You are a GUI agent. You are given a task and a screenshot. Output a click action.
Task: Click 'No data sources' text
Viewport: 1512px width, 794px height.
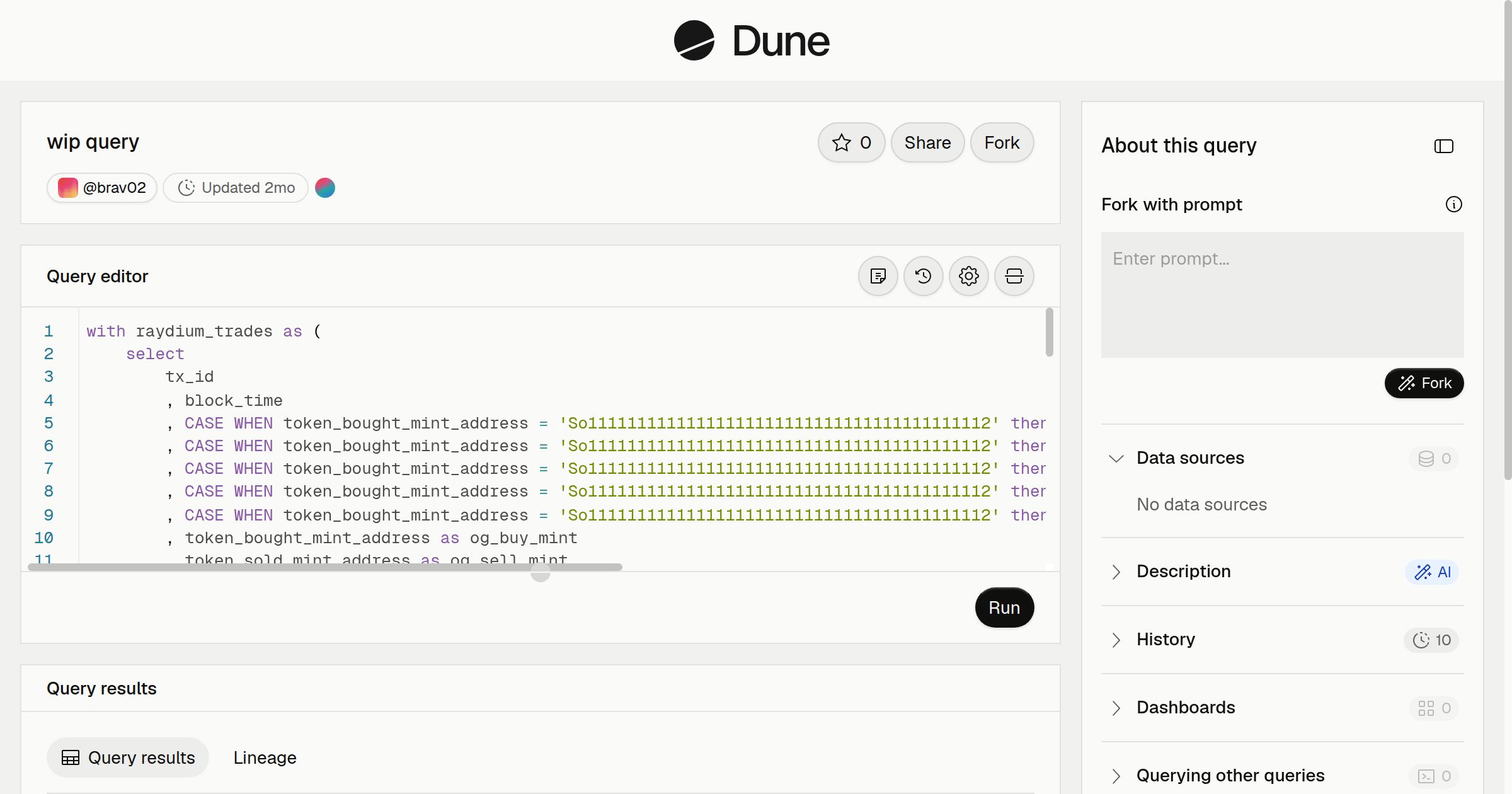click(x=1201, y=504)
